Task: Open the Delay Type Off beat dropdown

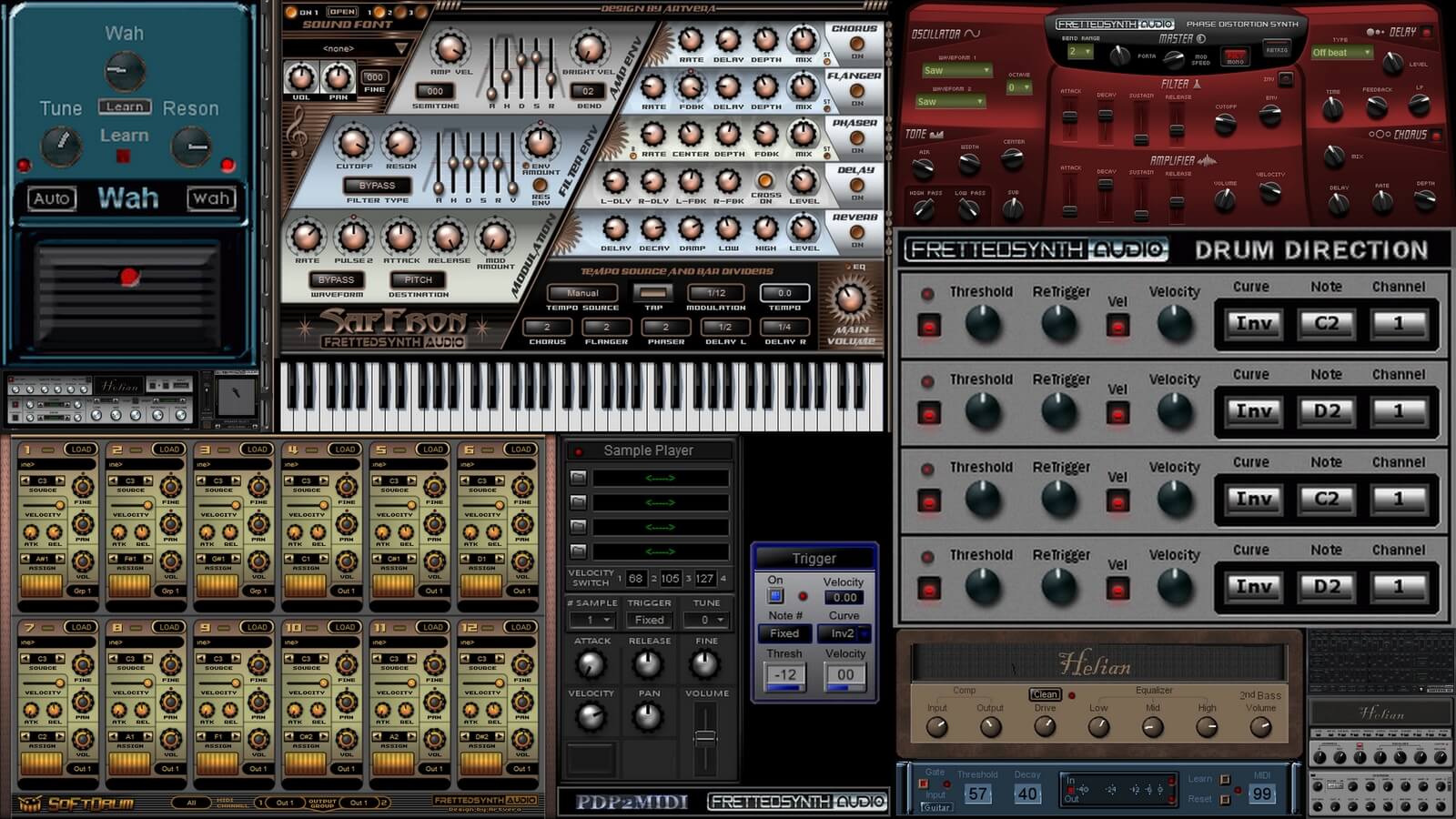Action: (1341, 53)
